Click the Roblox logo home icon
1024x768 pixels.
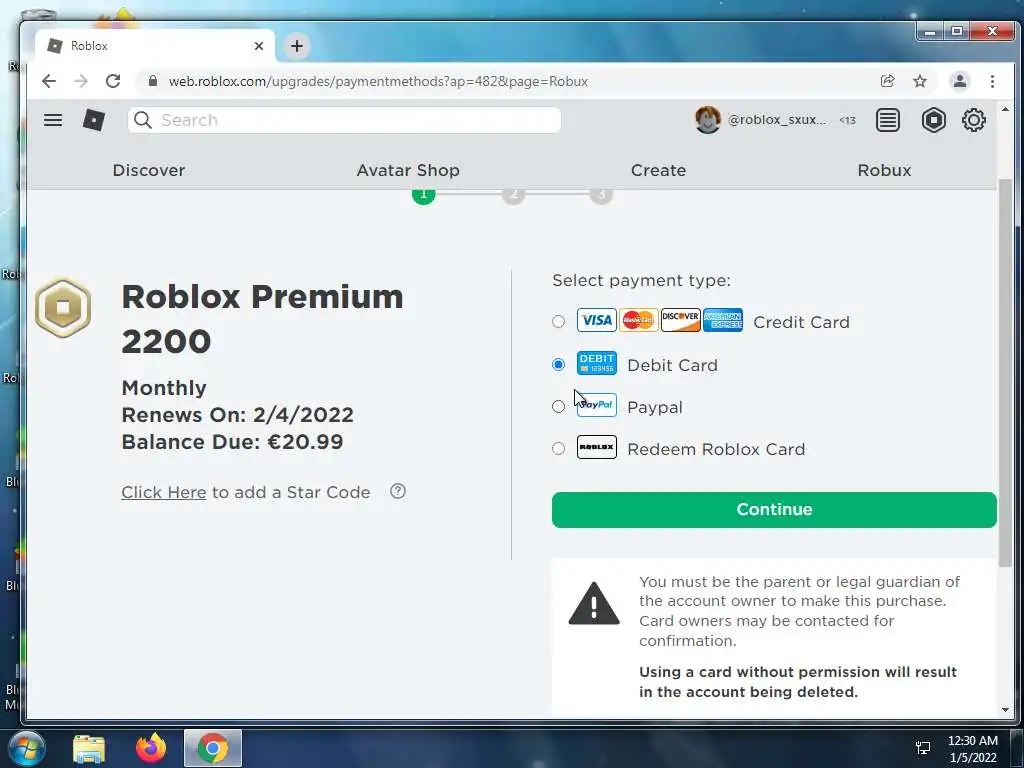(94, 120)
